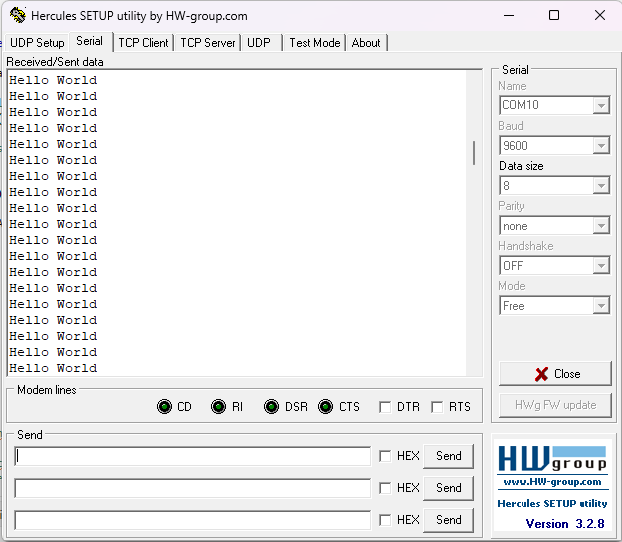
Task: Click the last Hello World line
Action: point(53,368)
